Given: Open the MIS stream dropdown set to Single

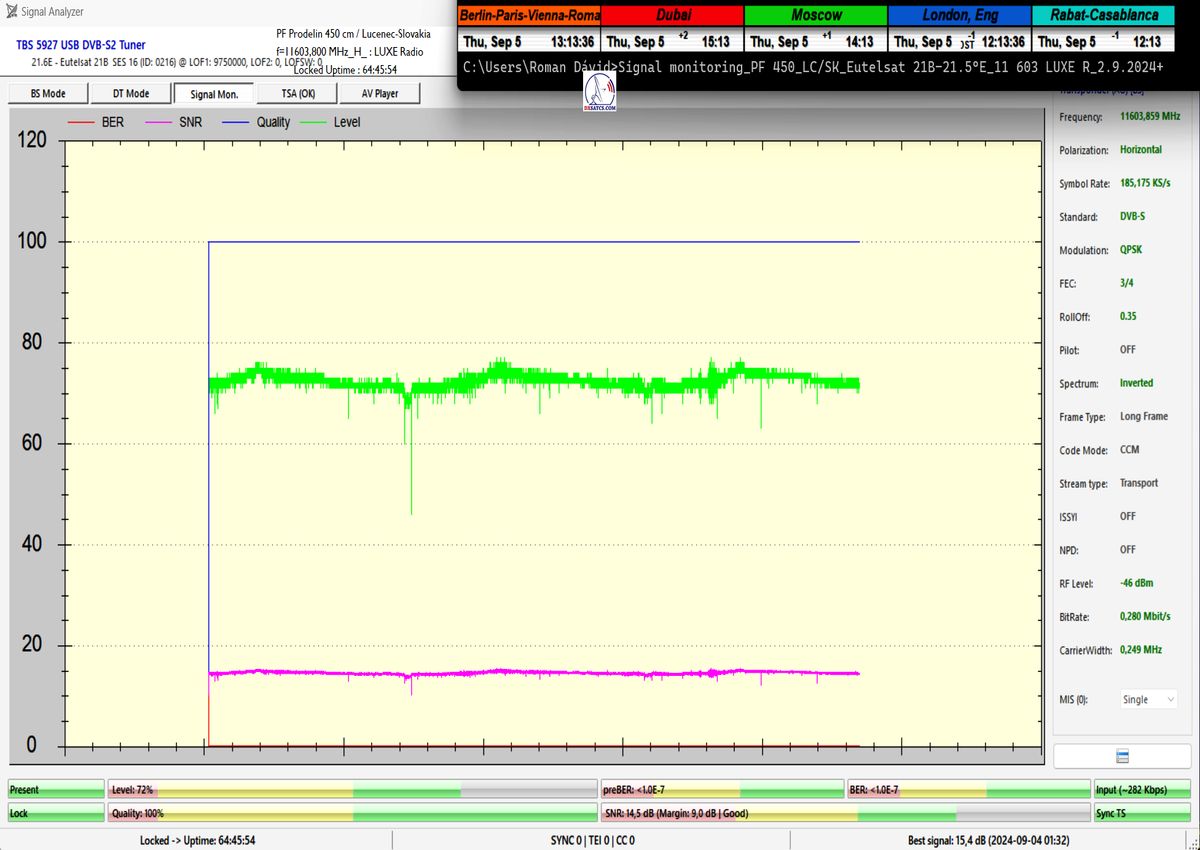Looking at the screenshot, I should (x=1146, y=700).
